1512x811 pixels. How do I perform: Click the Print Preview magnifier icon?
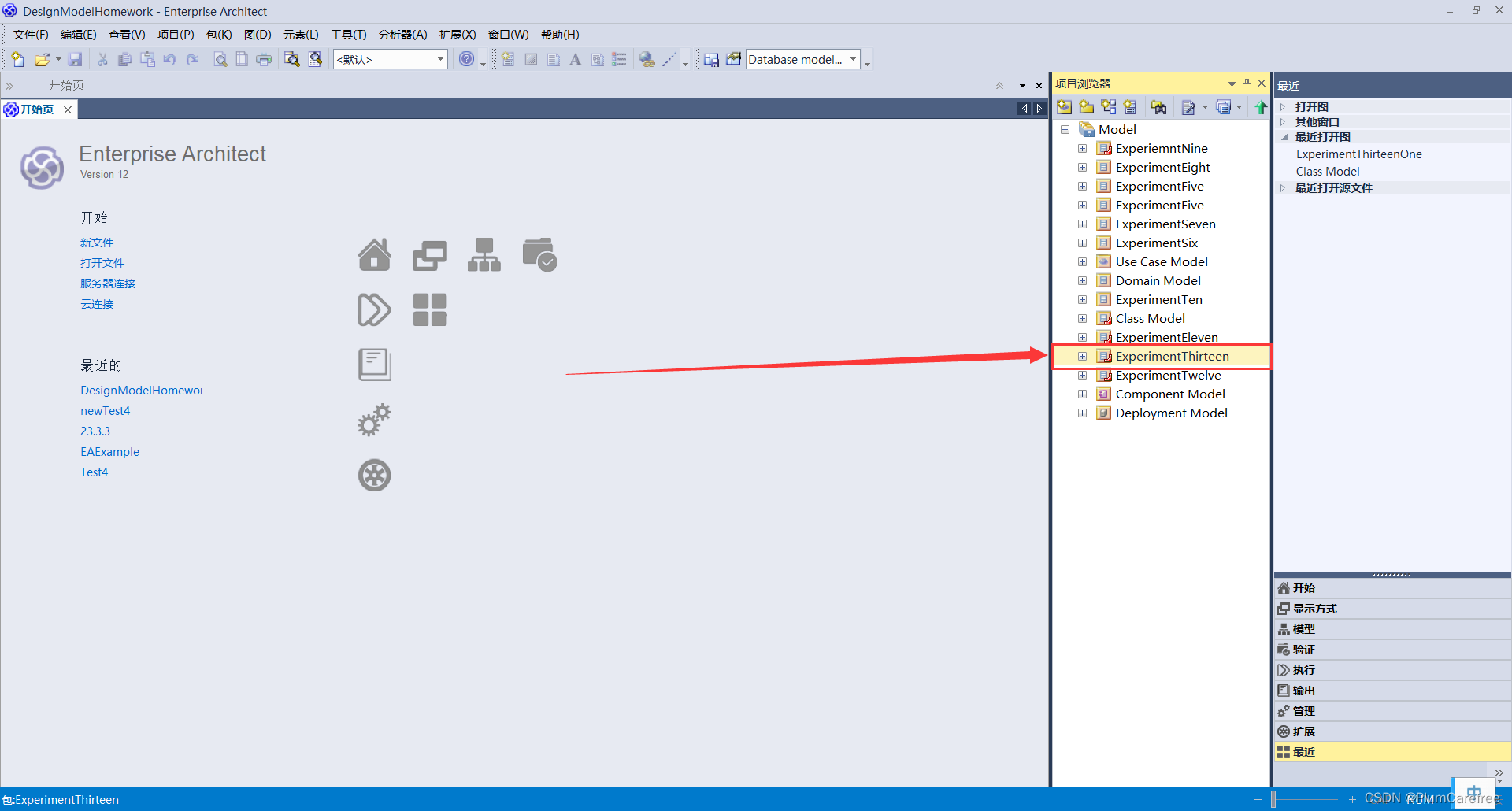coord(220,59)
